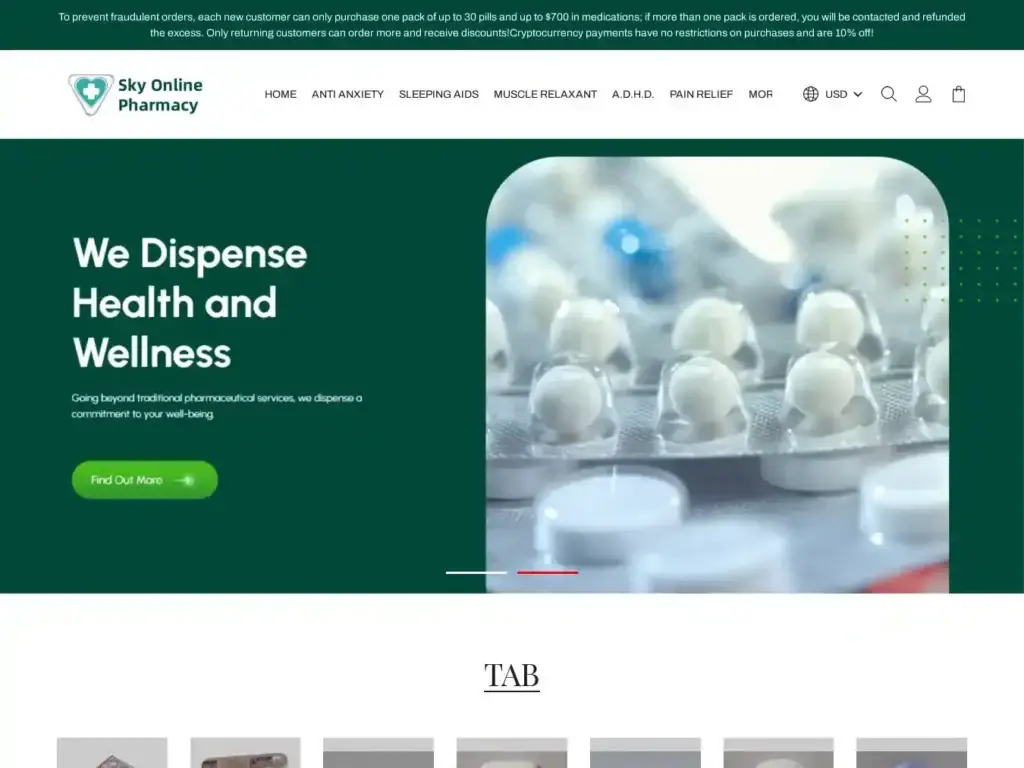Open the A.D.H.D. category
The height and width of the screenshot is (768, 1024).
point(633,94)
